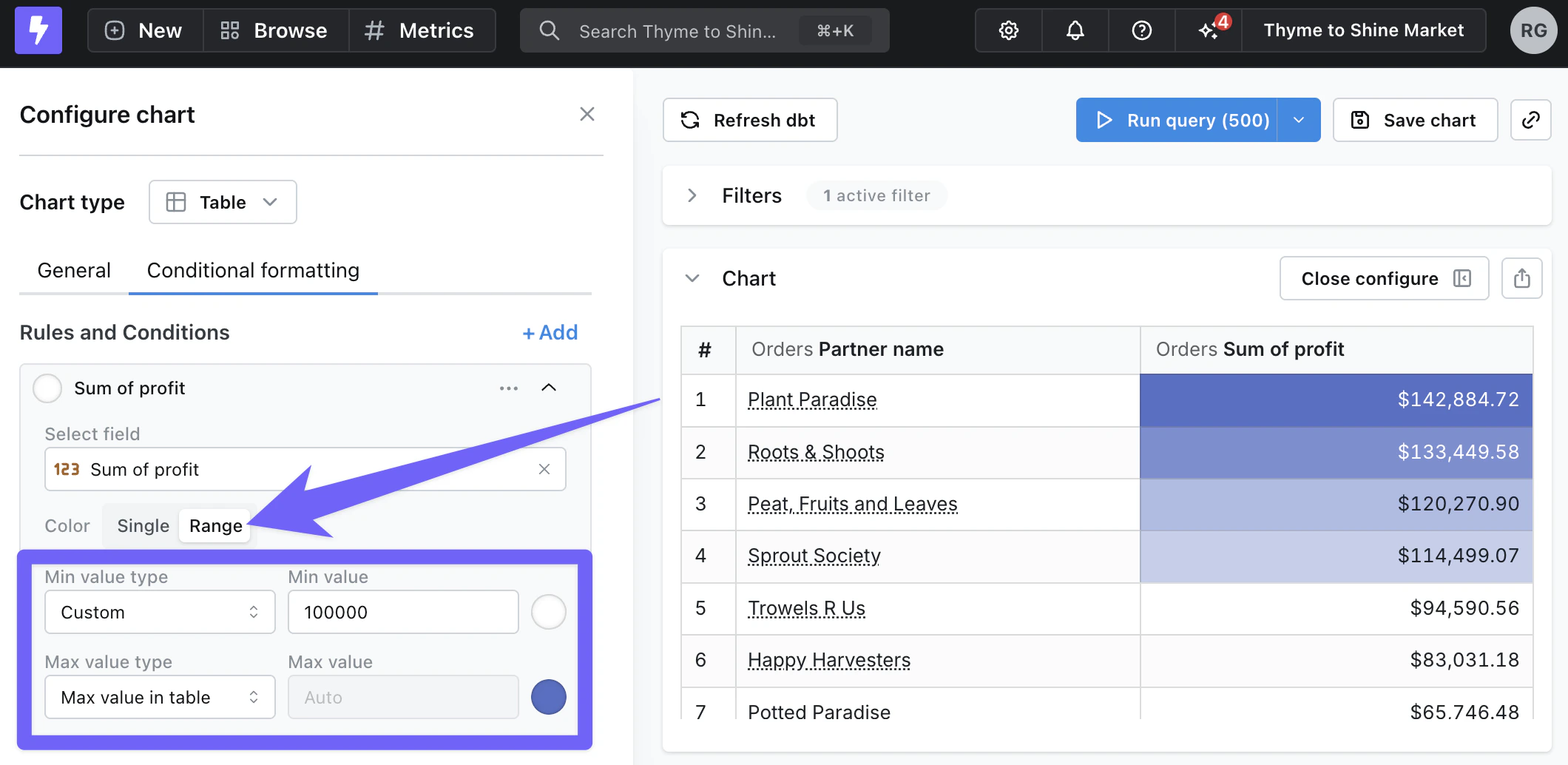Viewport: 1568px width, 765px height.
Task: Open the Metrics menu item
Action: click(421, 30)
